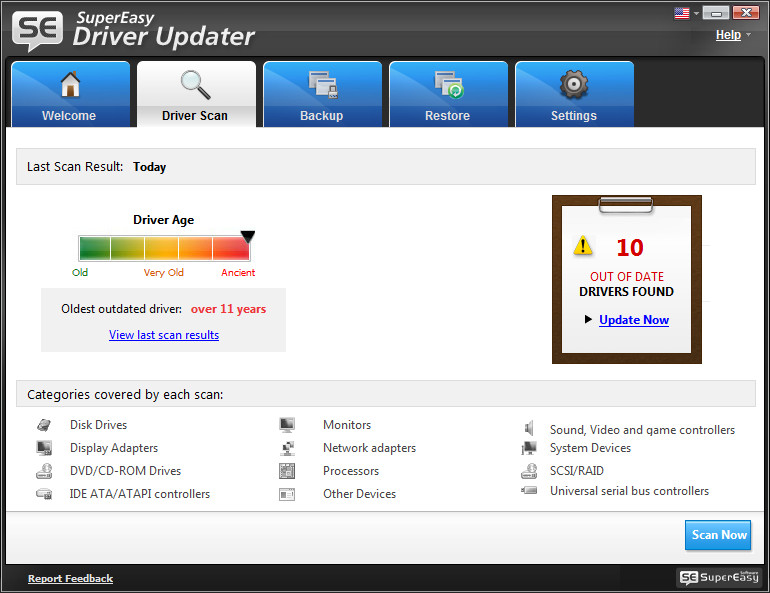This screenshot has width=770, height=593.
Task: Click the "Display Adapters" label
Action: [x=114, y=448]
